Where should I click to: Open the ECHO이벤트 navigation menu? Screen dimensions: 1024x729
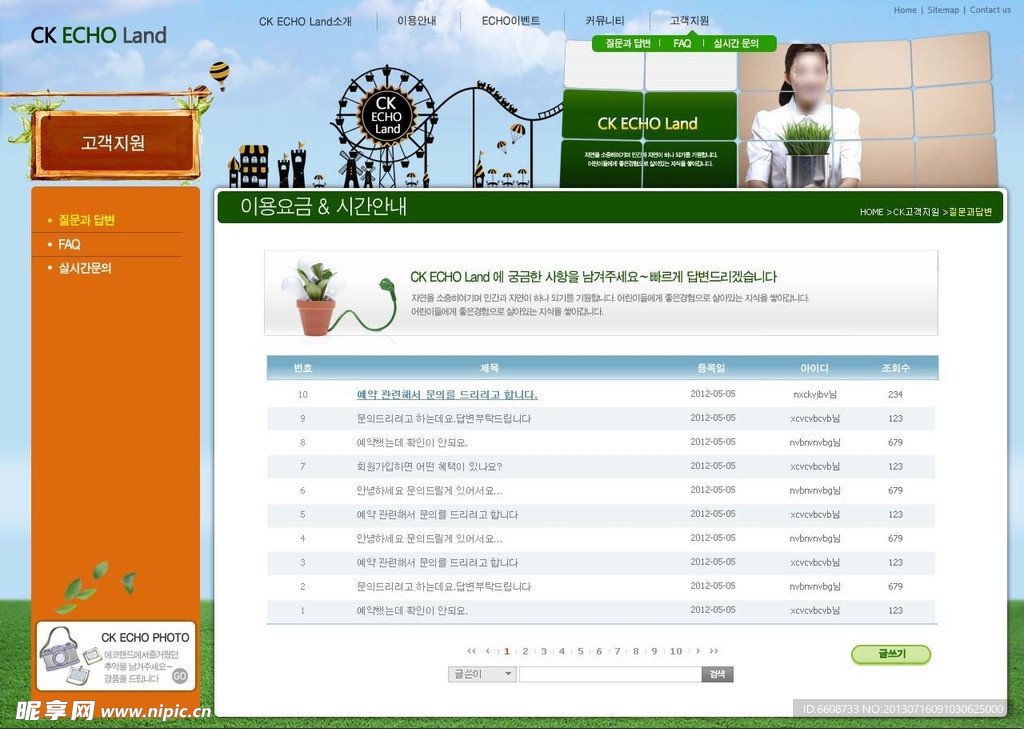coord(510,21)
